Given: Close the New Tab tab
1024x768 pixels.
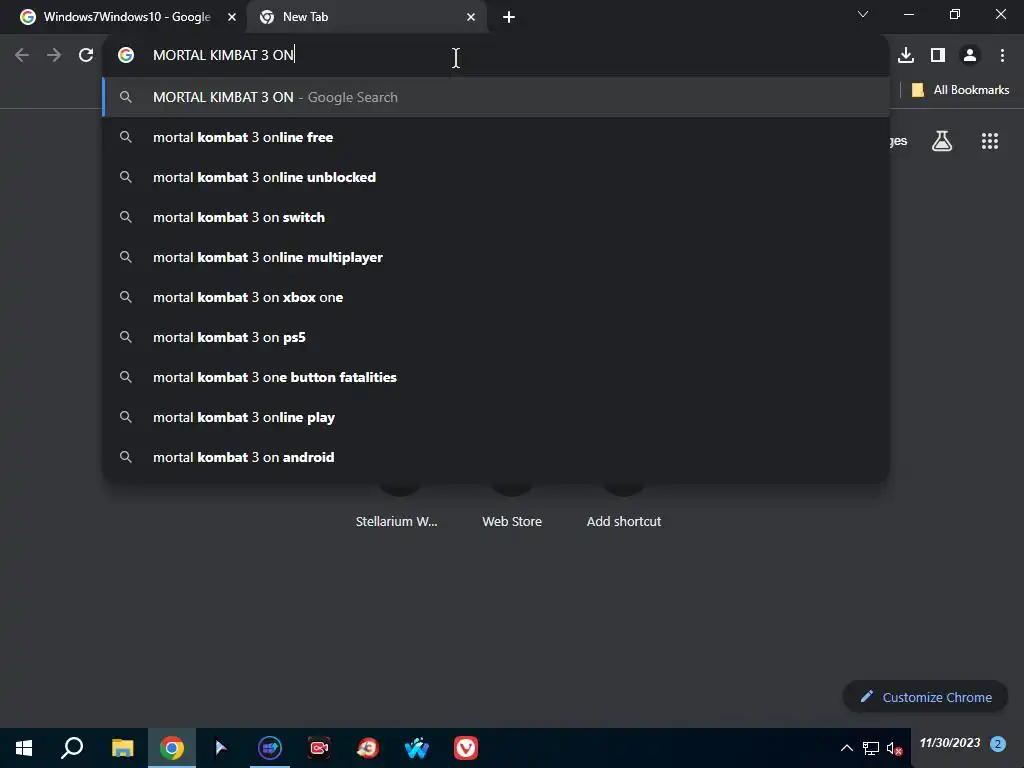Looking at the screenshot, I should 471,17.
